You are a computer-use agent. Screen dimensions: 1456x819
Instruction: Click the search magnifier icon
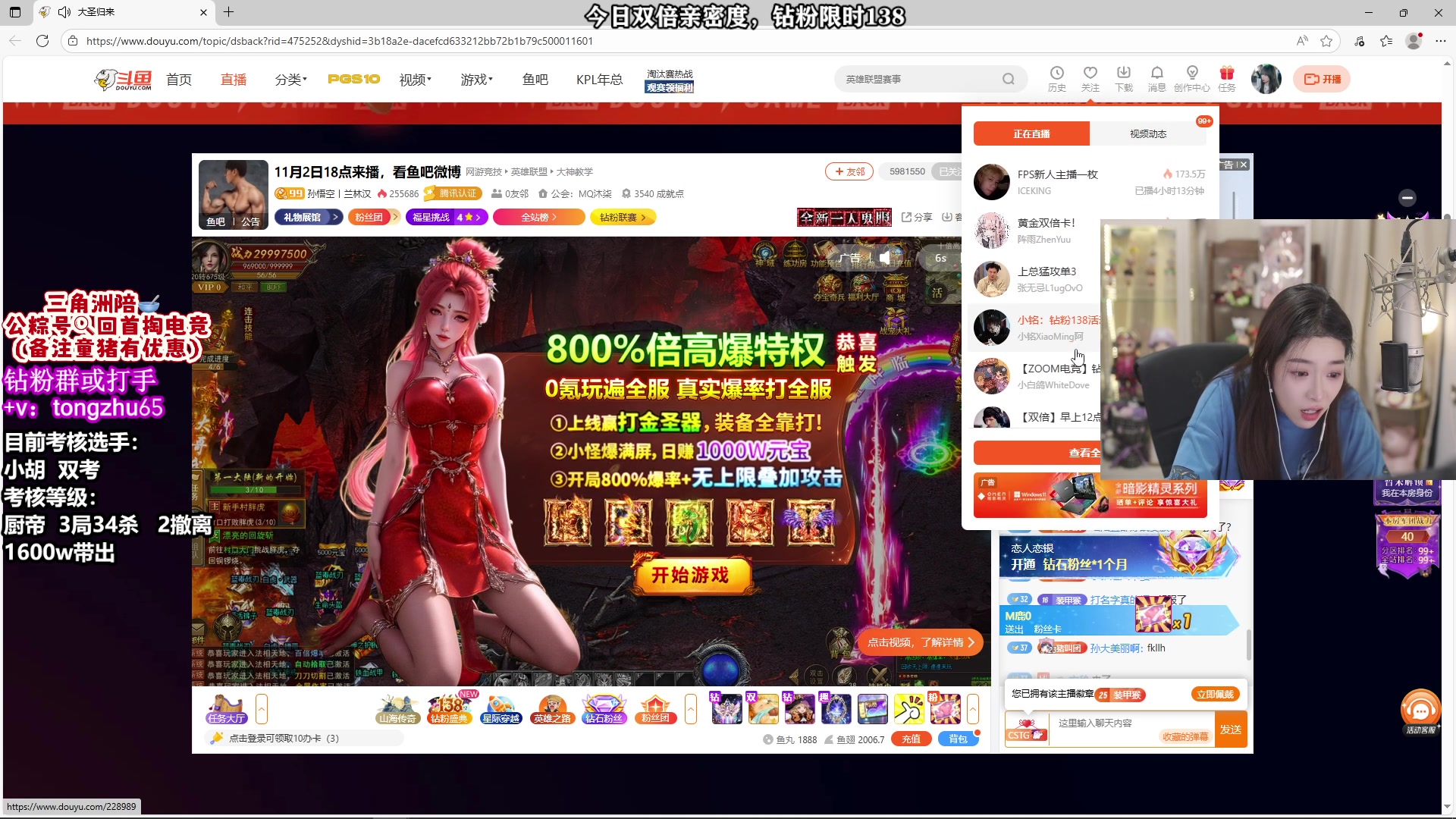pyautogui.click(x=1008, y=79)
